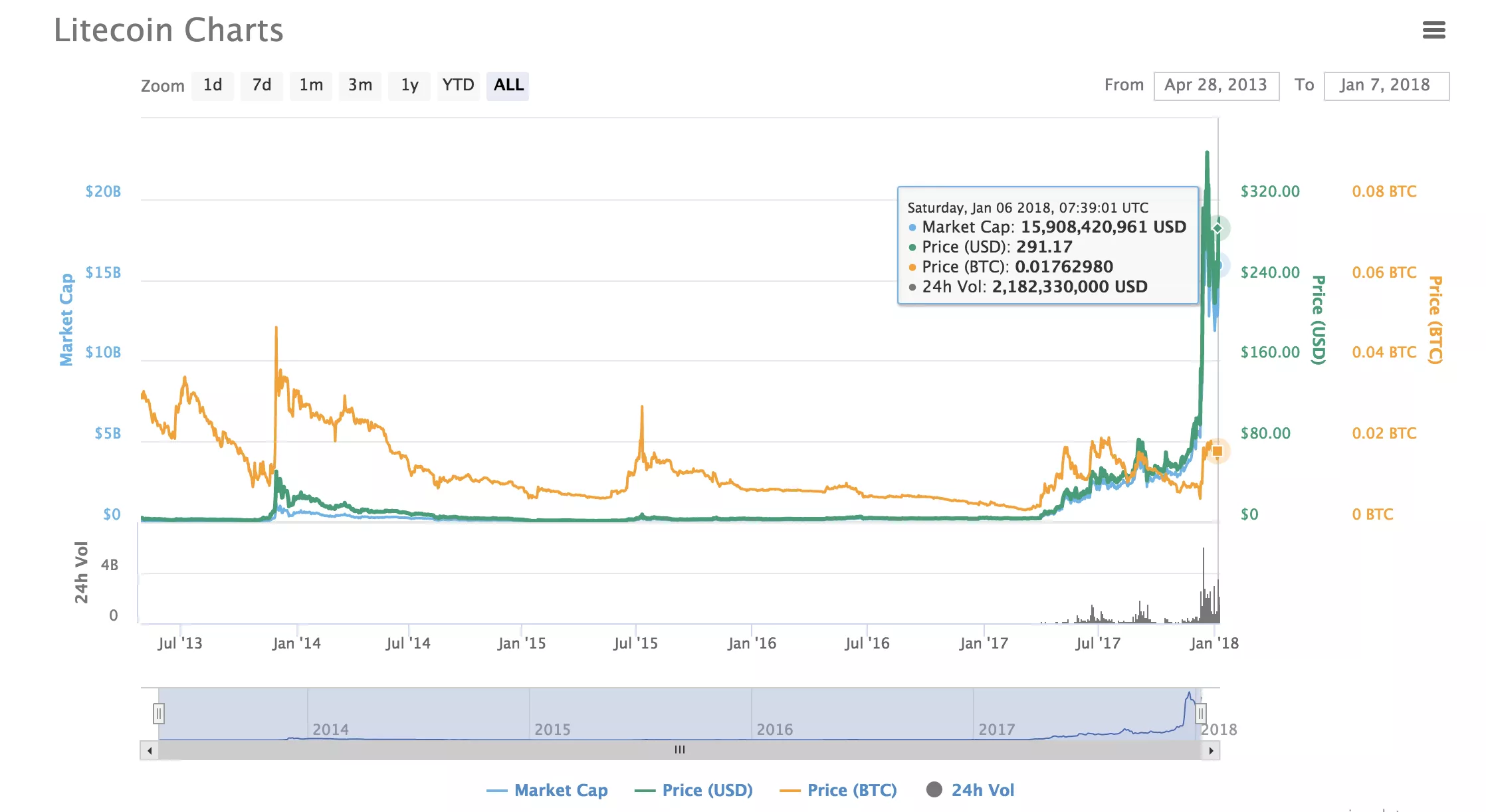Click the navigator scrollbar right arrow
The image size is (1486, 812).
pyautogui.click(x=1211, y=751)
